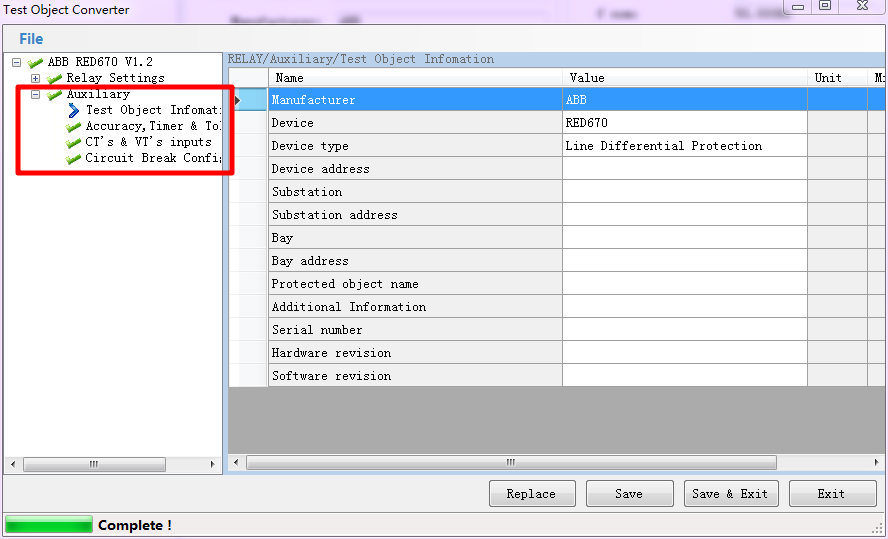Click green check icon beside CT's & VT's inputs

tap(74, 142)
